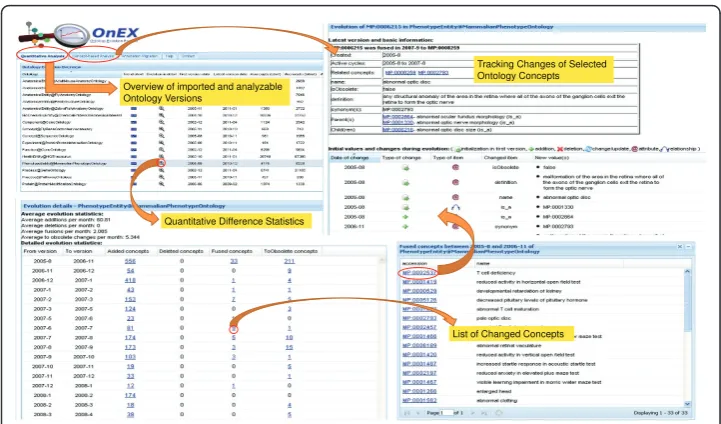
Task: Open accession link for pale optic disc
Action: [x=419, y=318]
